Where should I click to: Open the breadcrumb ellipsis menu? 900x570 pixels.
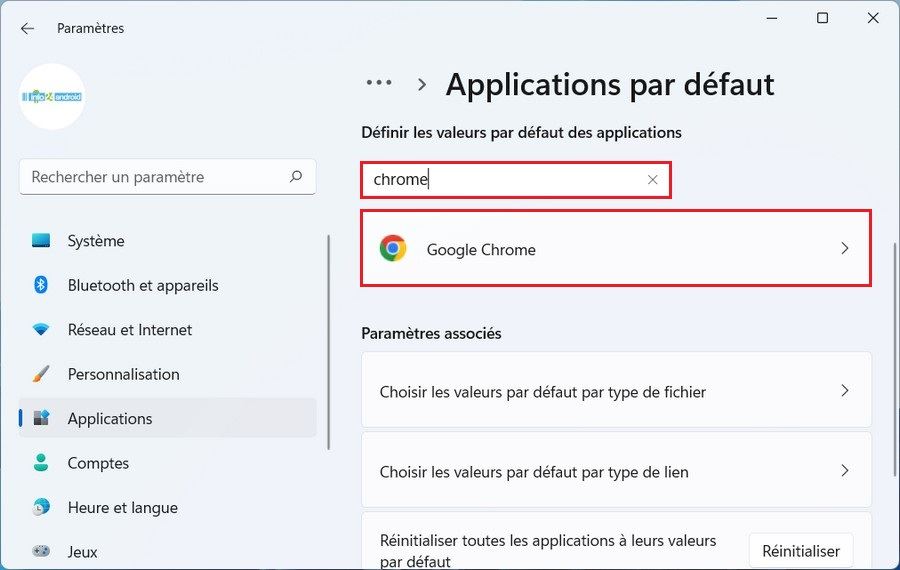pyautogui.click(x=379, y=83)
